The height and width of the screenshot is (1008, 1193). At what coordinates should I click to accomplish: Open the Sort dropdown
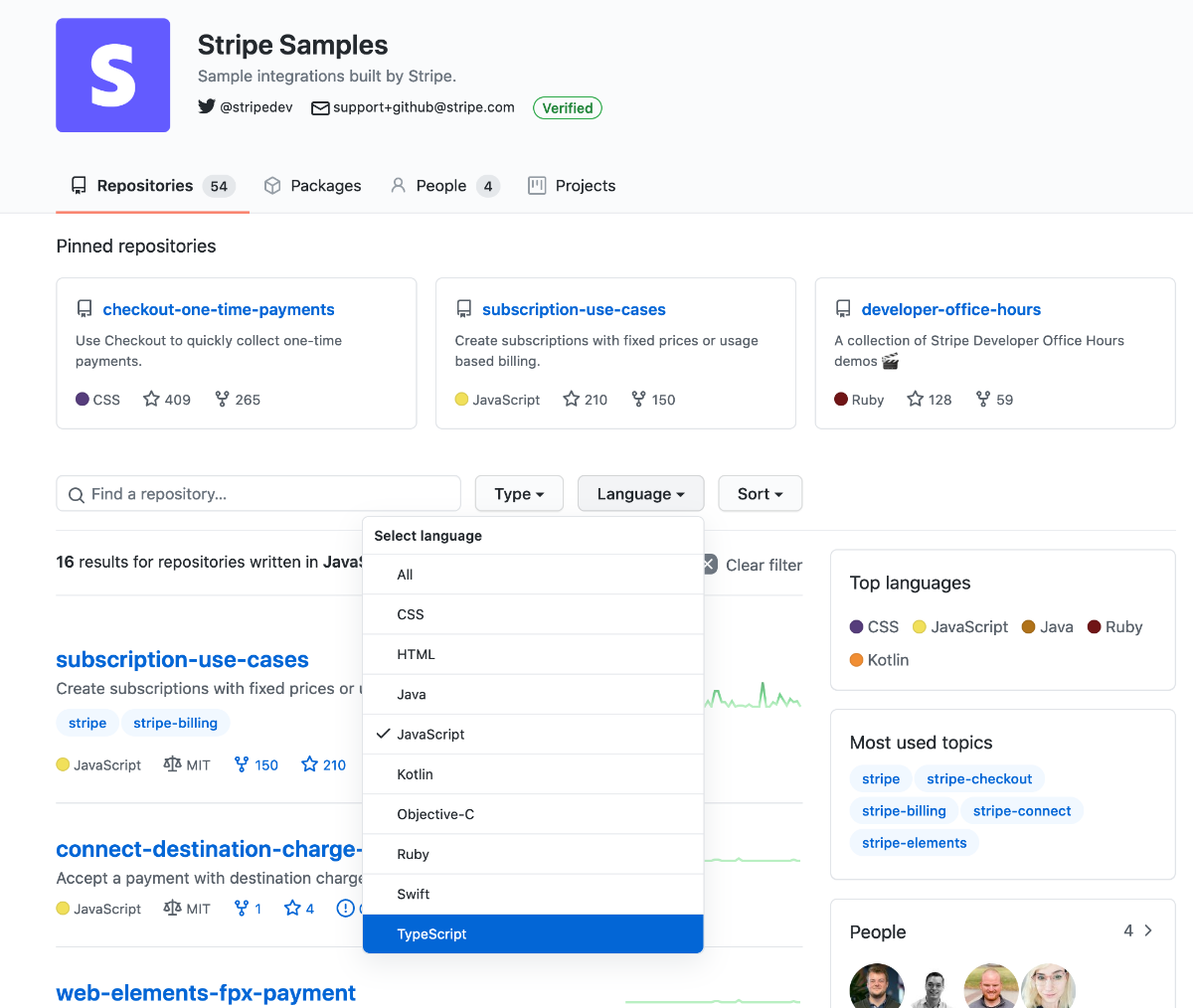tap(760, 493)
